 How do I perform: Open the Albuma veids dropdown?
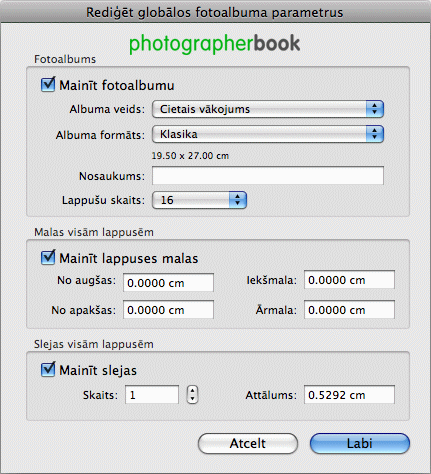pos(268,109)
